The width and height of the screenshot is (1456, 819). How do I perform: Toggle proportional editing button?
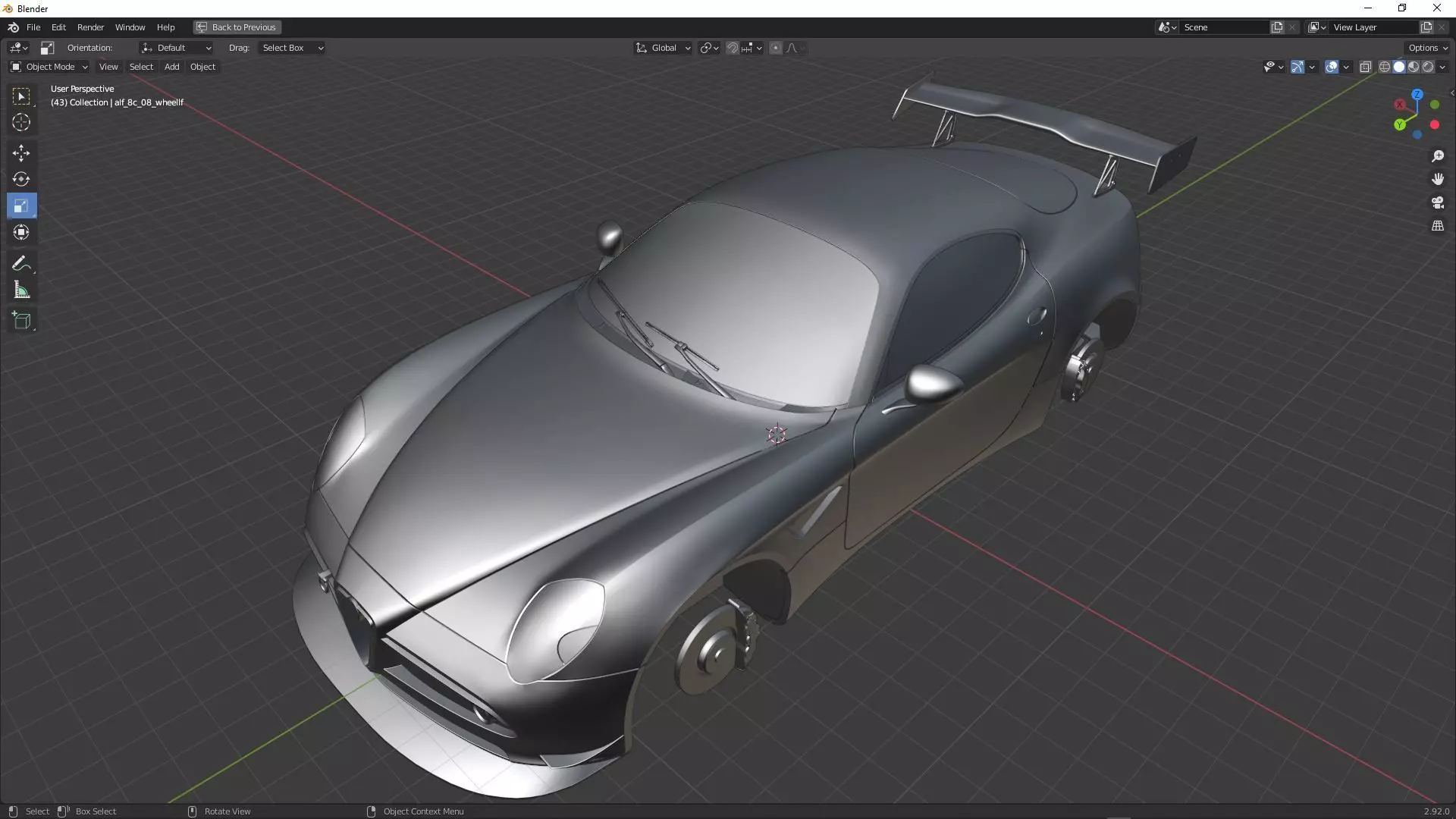pos(775,48)
